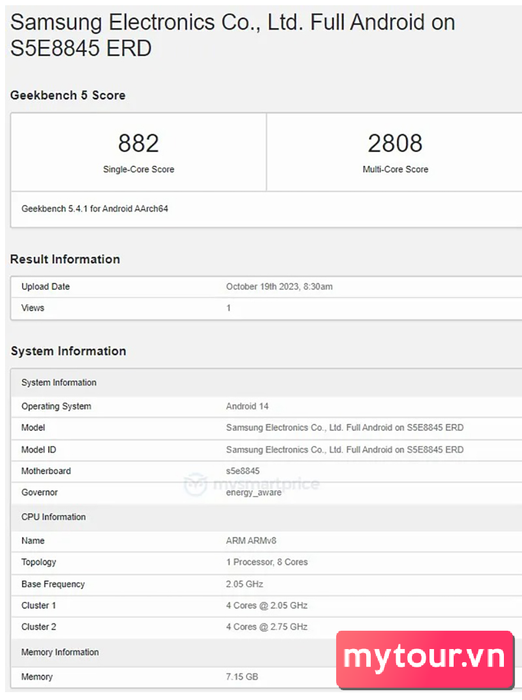The height and width of the screenshot is (700, 522).
Task: Click the Model ID row
Action: click(x=267, y=450)
